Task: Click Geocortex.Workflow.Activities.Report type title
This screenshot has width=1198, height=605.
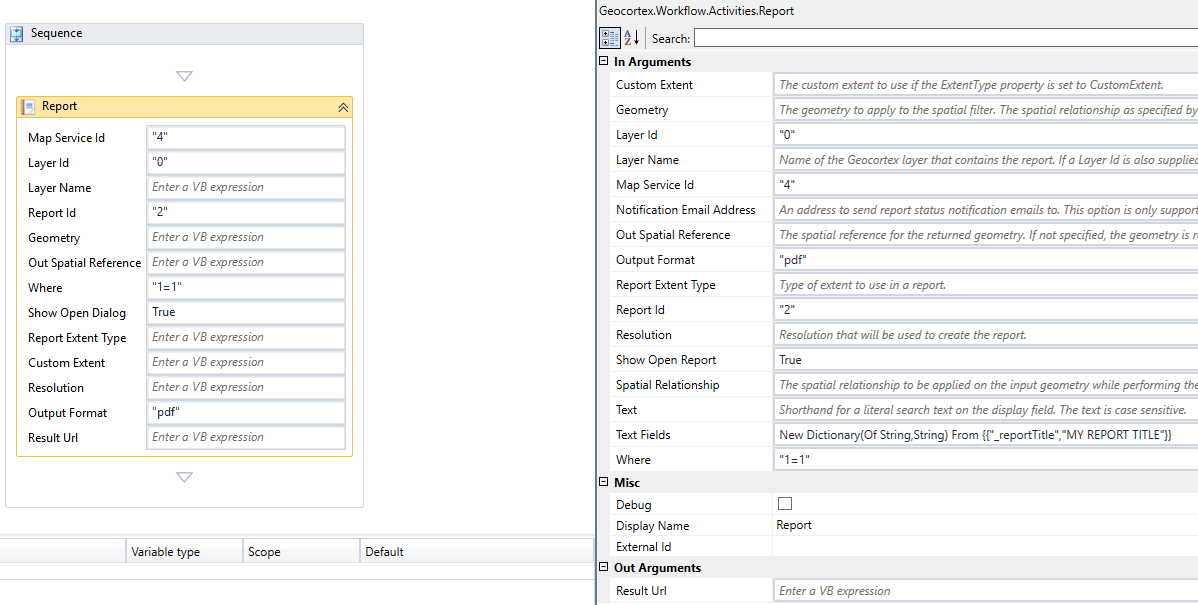Action: coord(696,11)
